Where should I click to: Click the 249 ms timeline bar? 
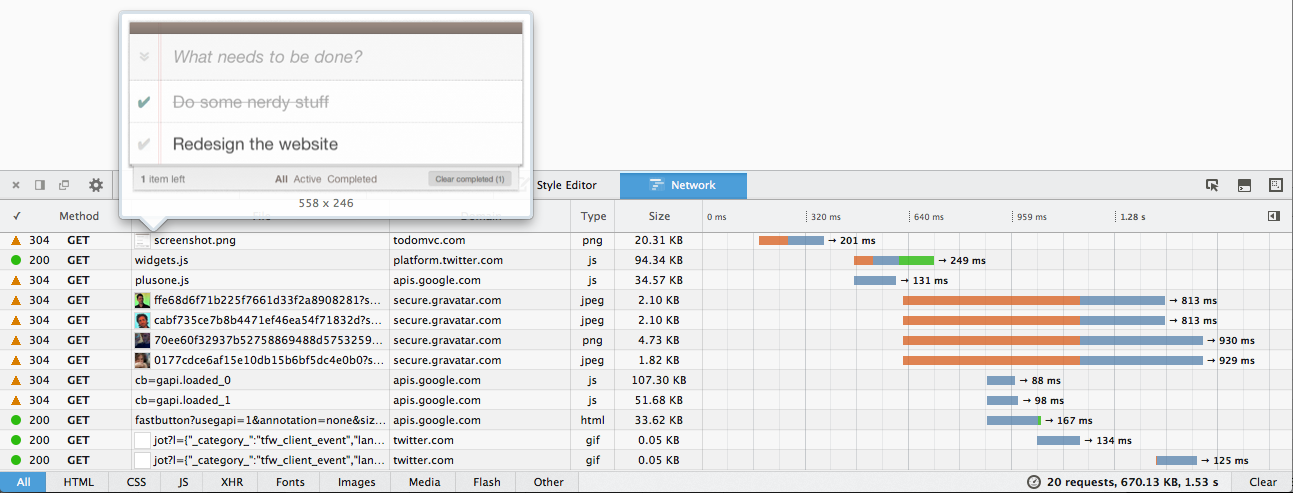[894, 260]
